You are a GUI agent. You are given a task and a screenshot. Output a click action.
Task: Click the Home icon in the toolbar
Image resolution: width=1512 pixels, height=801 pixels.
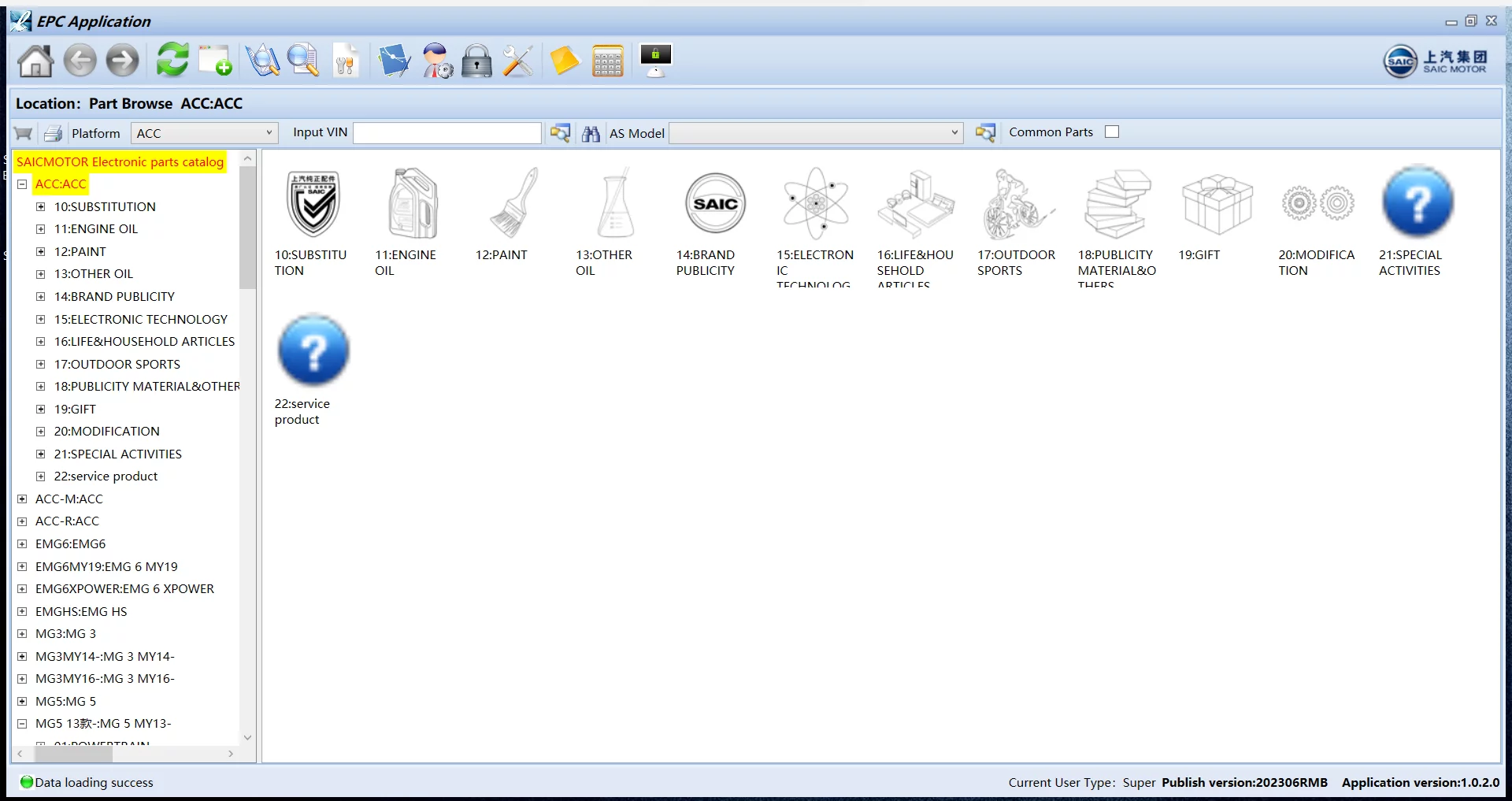click(x=35, y=61)
